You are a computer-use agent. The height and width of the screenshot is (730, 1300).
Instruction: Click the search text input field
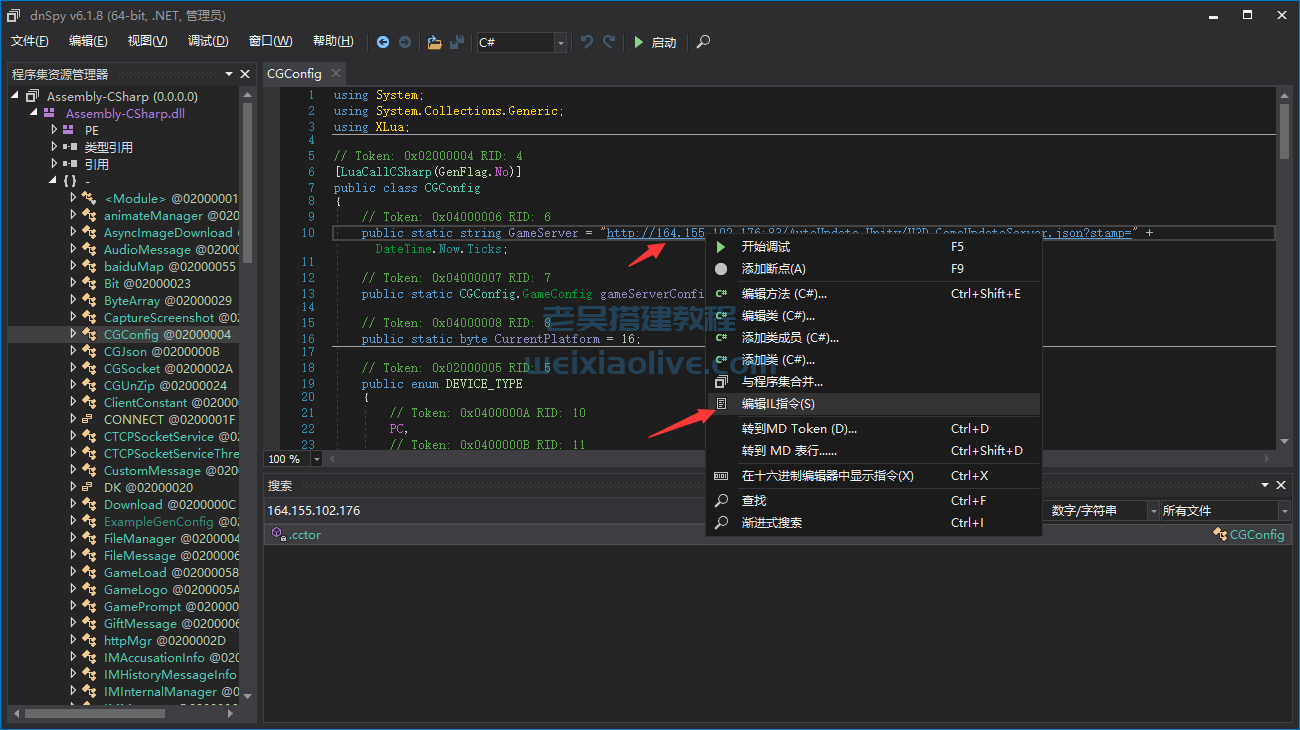point(480,511)
